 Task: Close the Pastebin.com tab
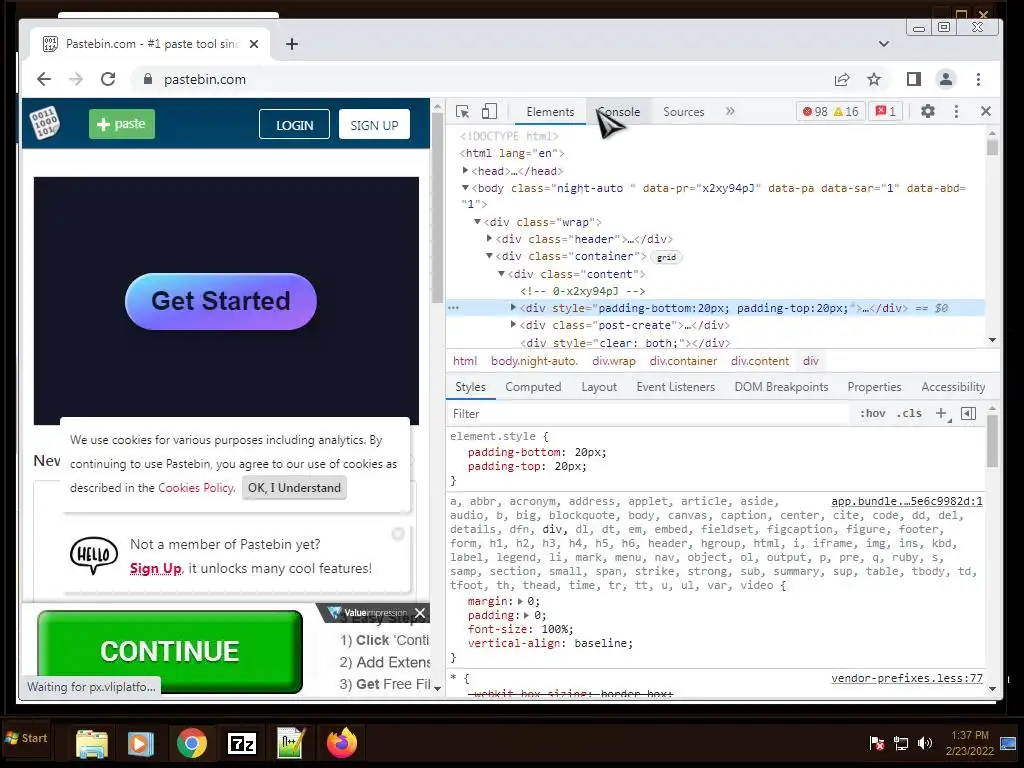point(254,44)
